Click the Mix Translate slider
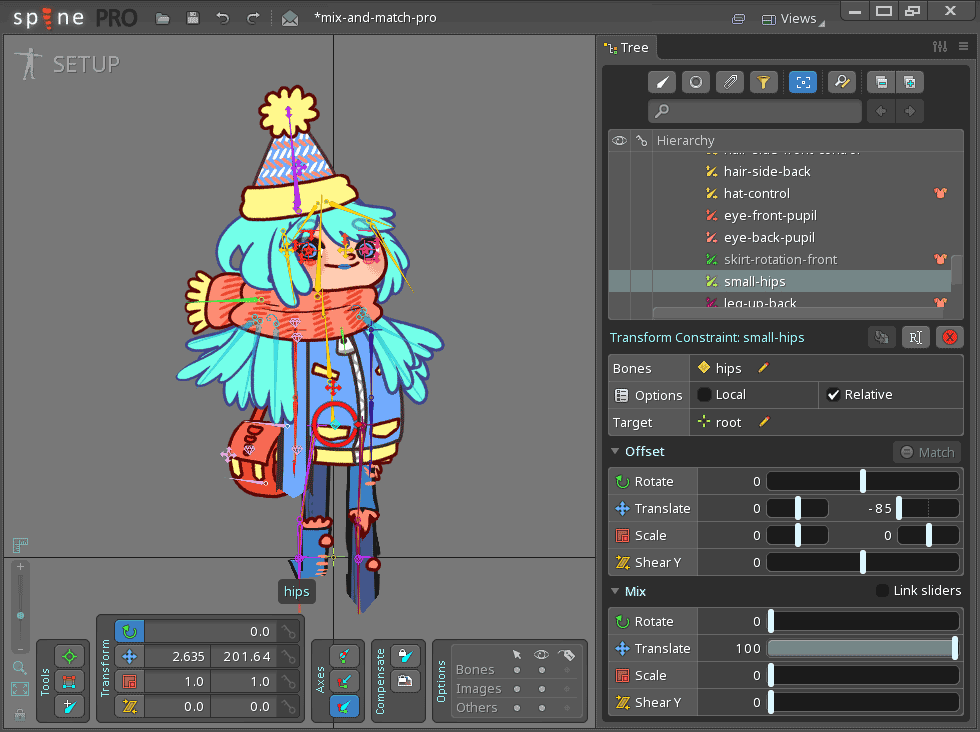The image size is (980, 732). tap(862, 648)
